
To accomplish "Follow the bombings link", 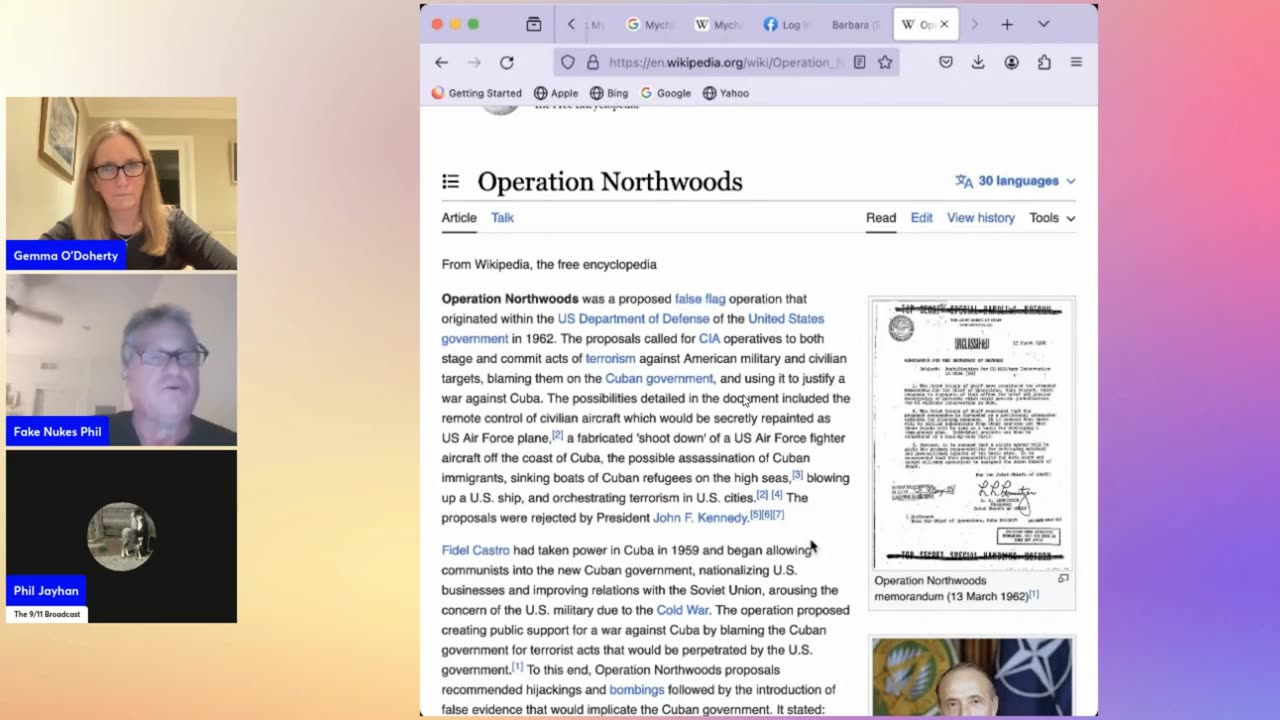I will pyautogui.click(x=637, y=690).
